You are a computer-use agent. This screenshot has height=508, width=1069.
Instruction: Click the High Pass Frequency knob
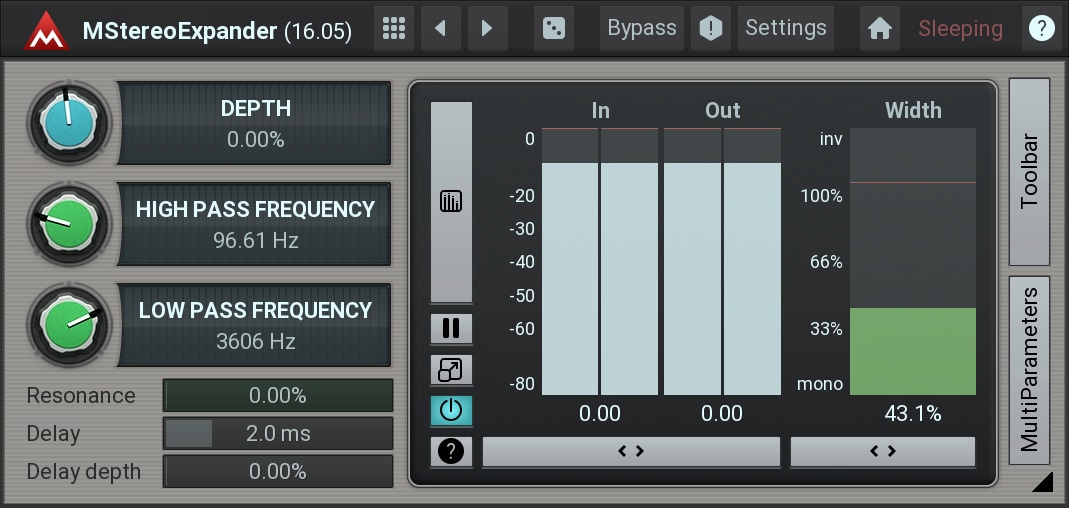68,224
